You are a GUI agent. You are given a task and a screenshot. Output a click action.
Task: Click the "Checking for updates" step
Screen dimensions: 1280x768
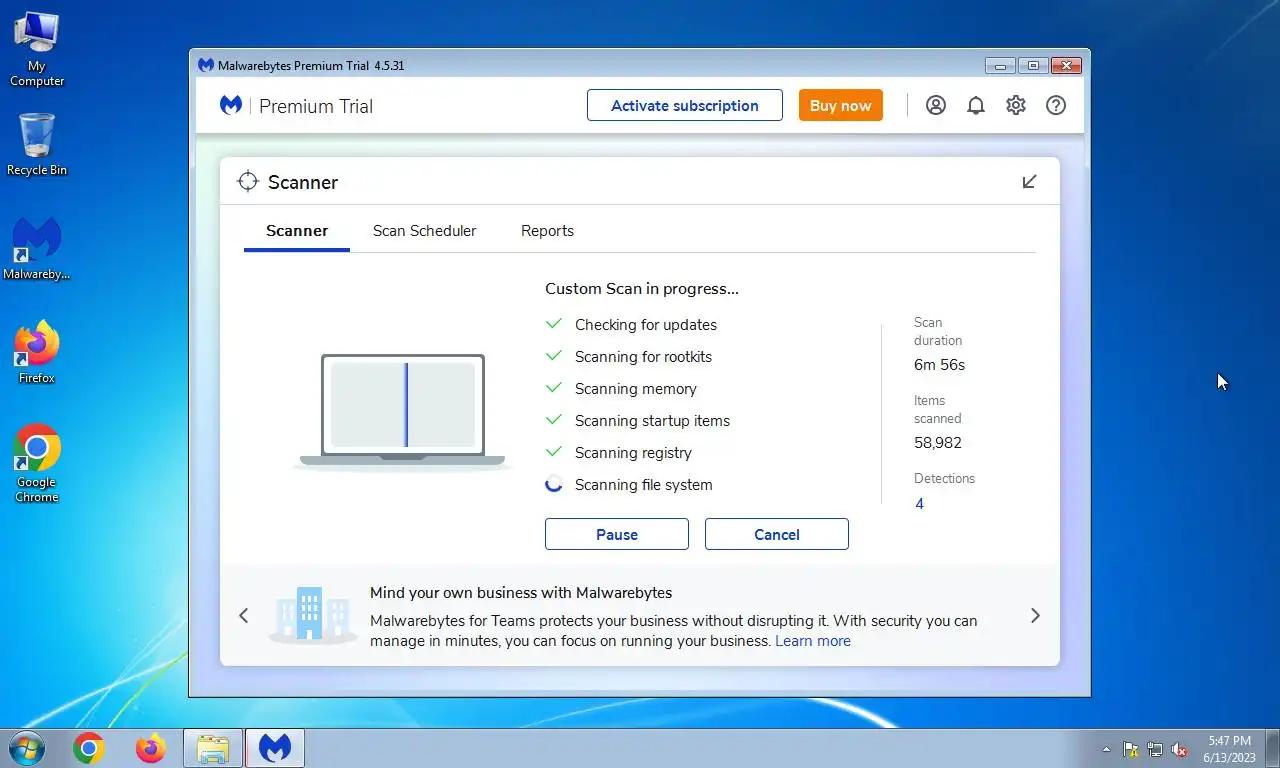[x=646, y=325]
